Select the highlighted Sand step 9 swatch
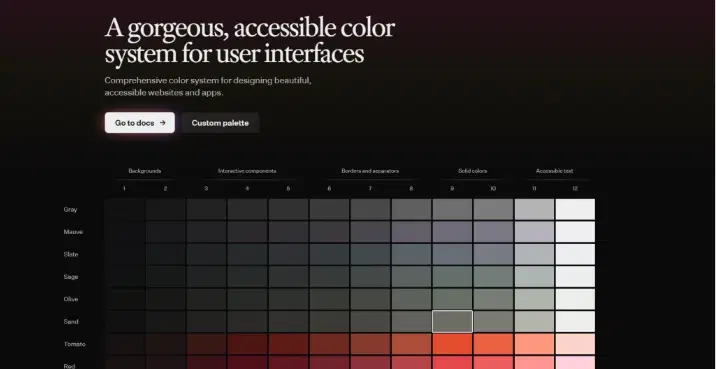The height and width of the screenshot is (369, 716). (452, 322)
